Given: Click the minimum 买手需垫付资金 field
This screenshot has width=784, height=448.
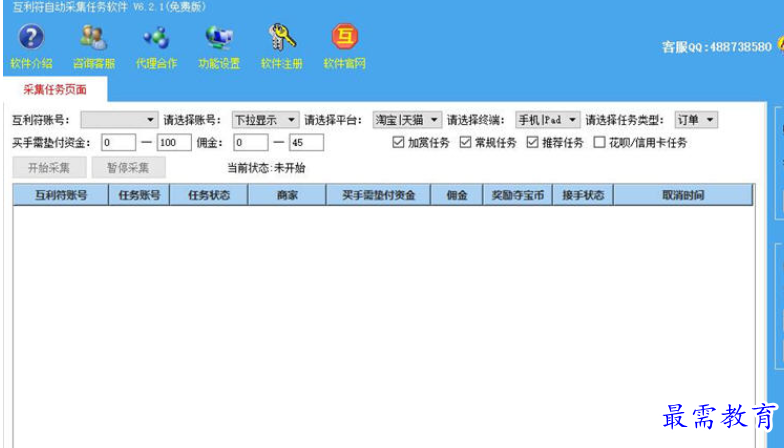Looking at the screenshot, I should 118,142.
